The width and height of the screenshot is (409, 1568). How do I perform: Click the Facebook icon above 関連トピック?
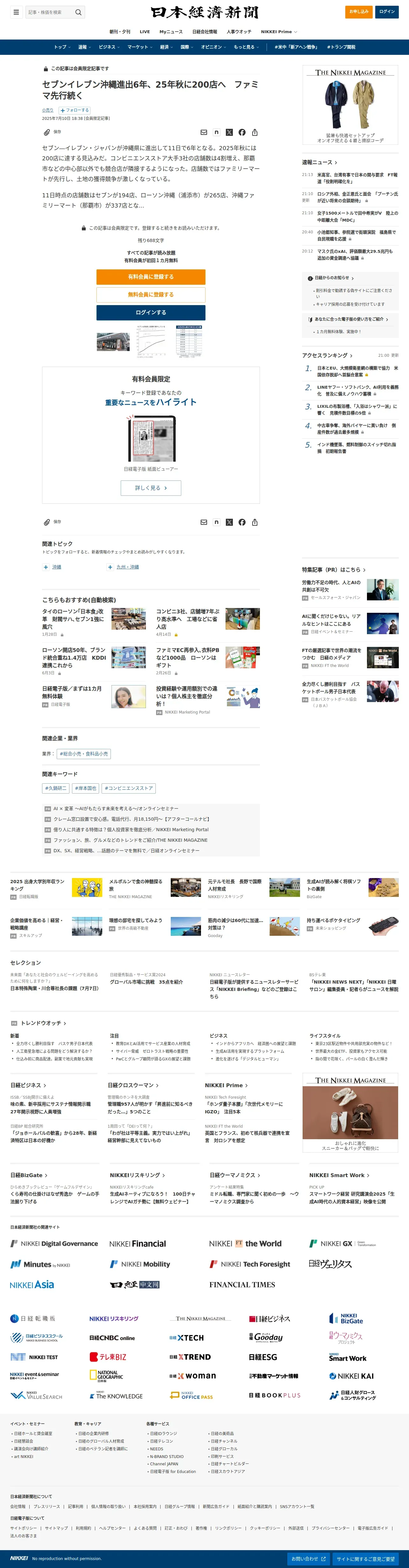pos(242,522)
